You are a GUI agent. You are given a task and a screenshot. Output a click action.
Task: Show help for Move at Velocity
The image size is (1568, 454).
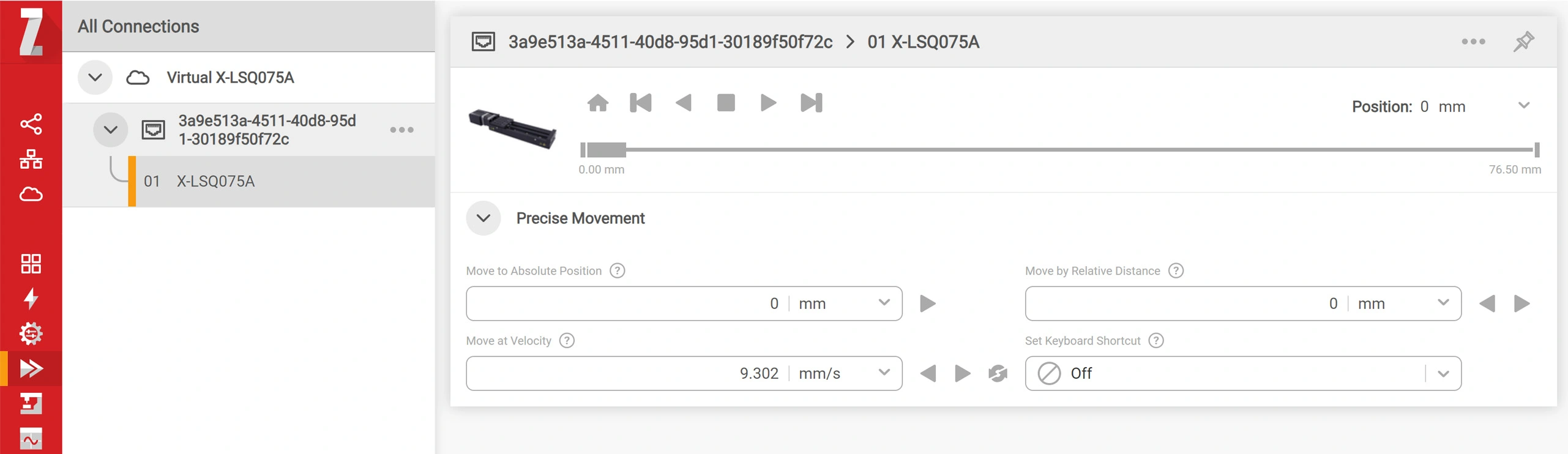[567, 341]
